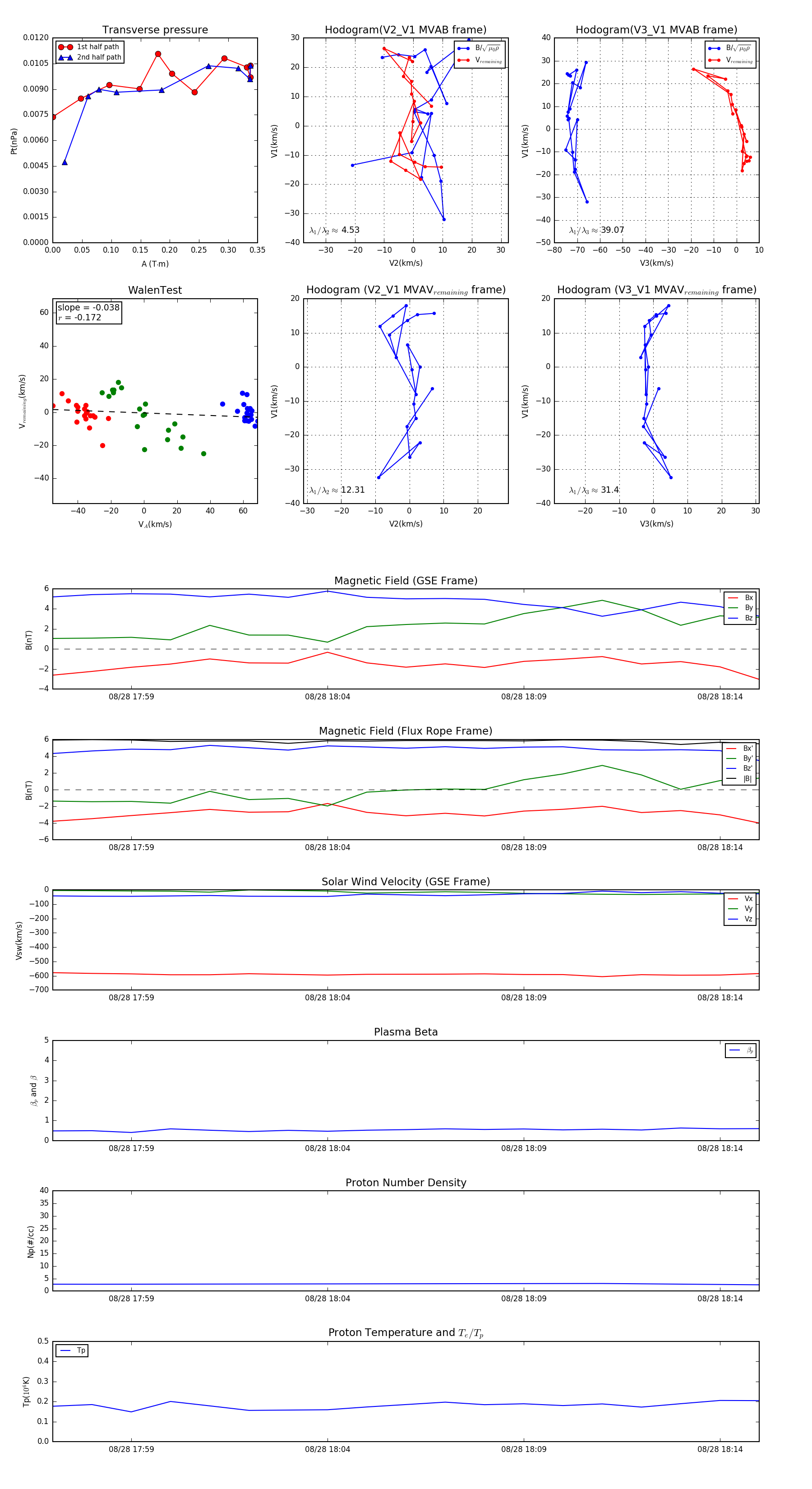812x1489 pixels.
Task: Select the 'Bz' legend entry in GSE magnetic field plot
Action: (740, 618)
